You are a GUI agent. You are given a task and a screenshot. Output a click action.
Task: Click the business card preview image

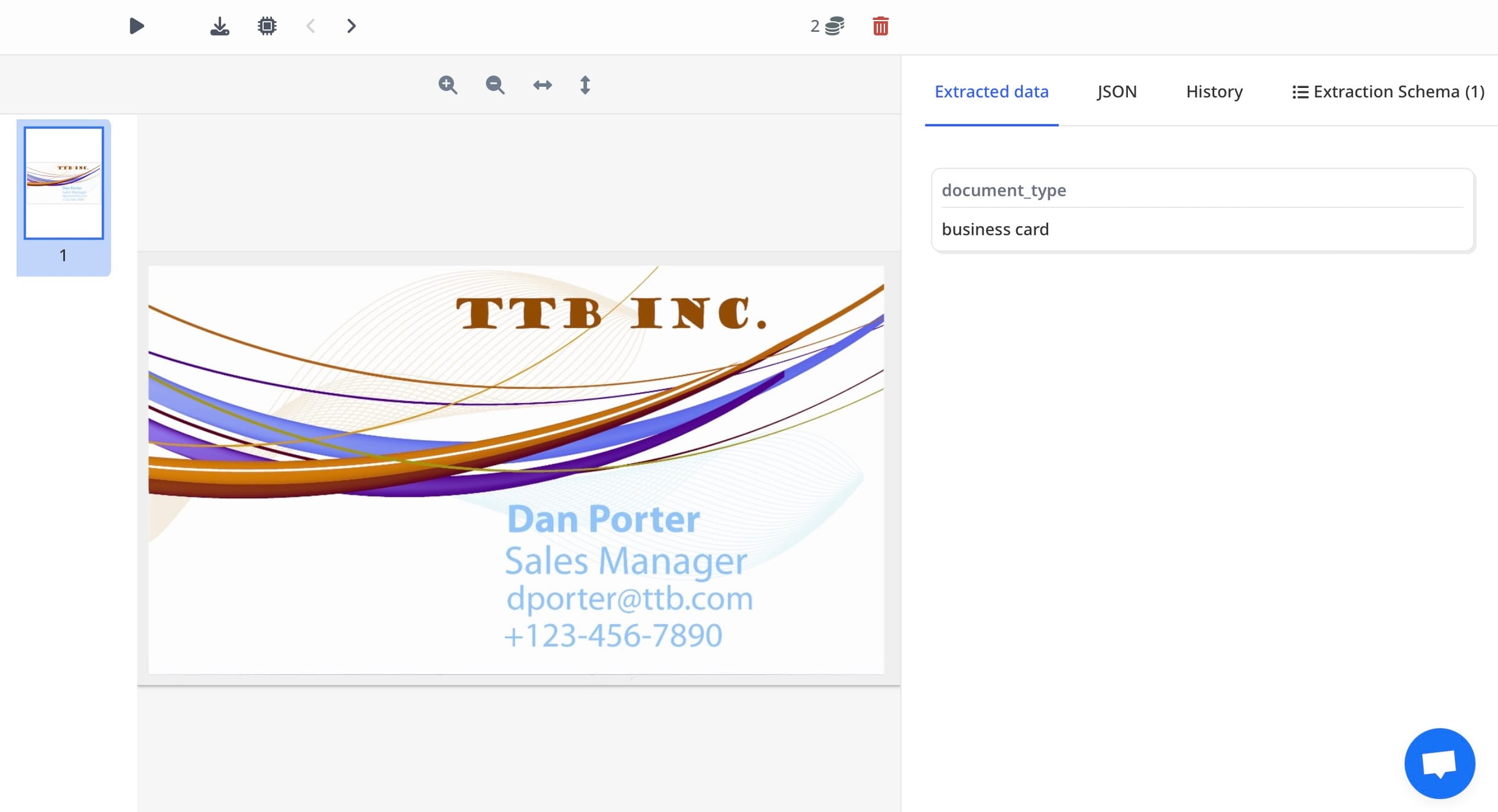[516, 469]
